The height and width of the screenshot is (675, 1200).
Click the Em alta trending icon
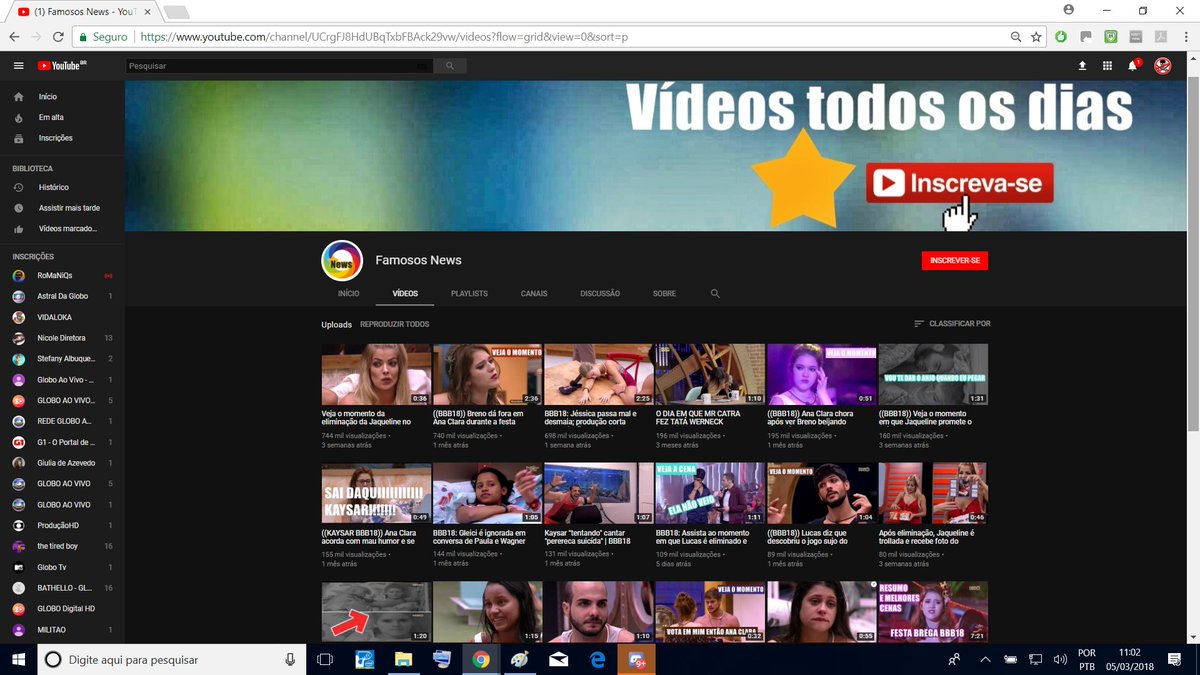pyautogui.click(x=18, y=117)
